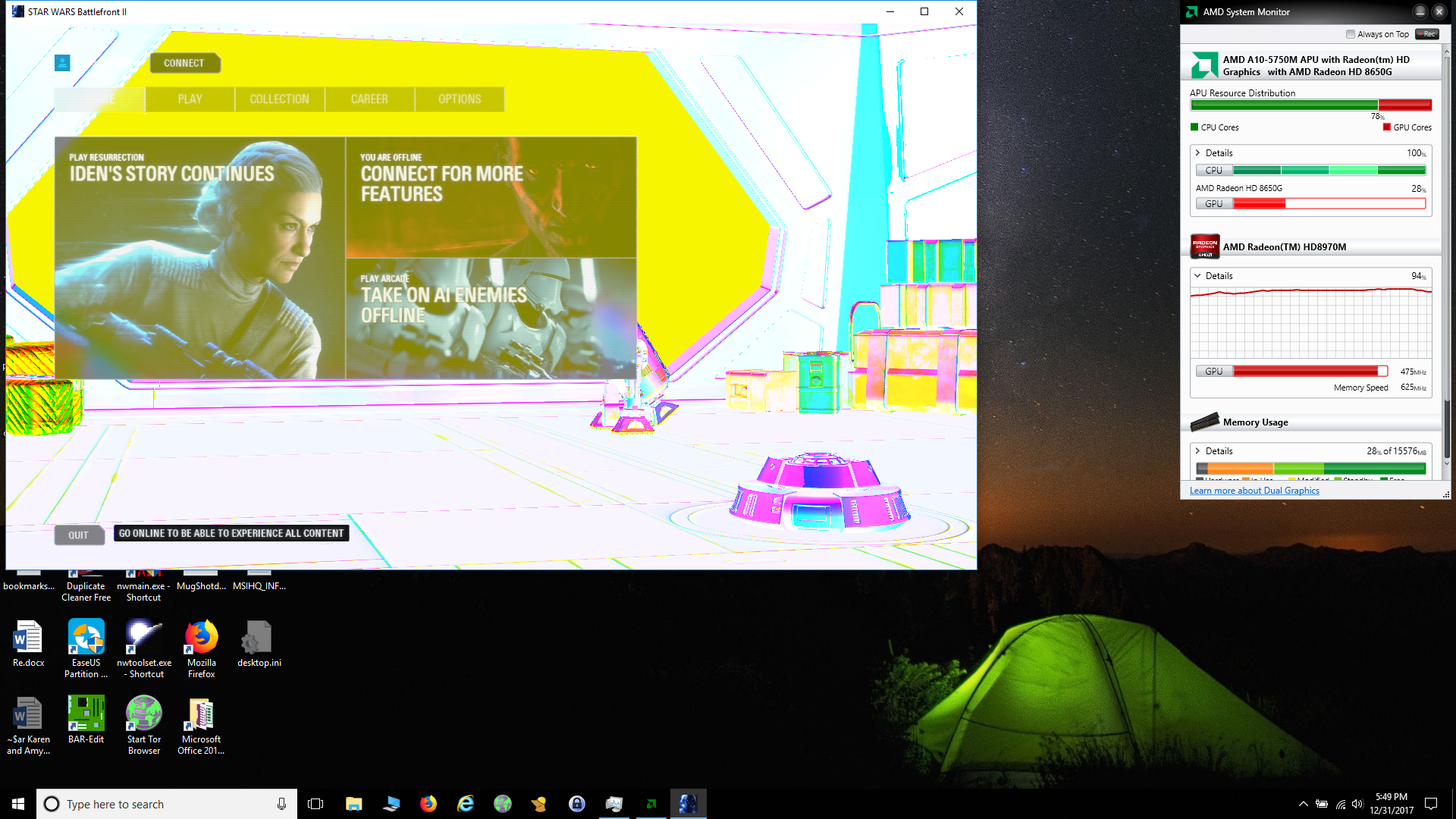Click the player profile icon in Battlefront
Viewport: 1456px width, 819px height.
[62, 63]
